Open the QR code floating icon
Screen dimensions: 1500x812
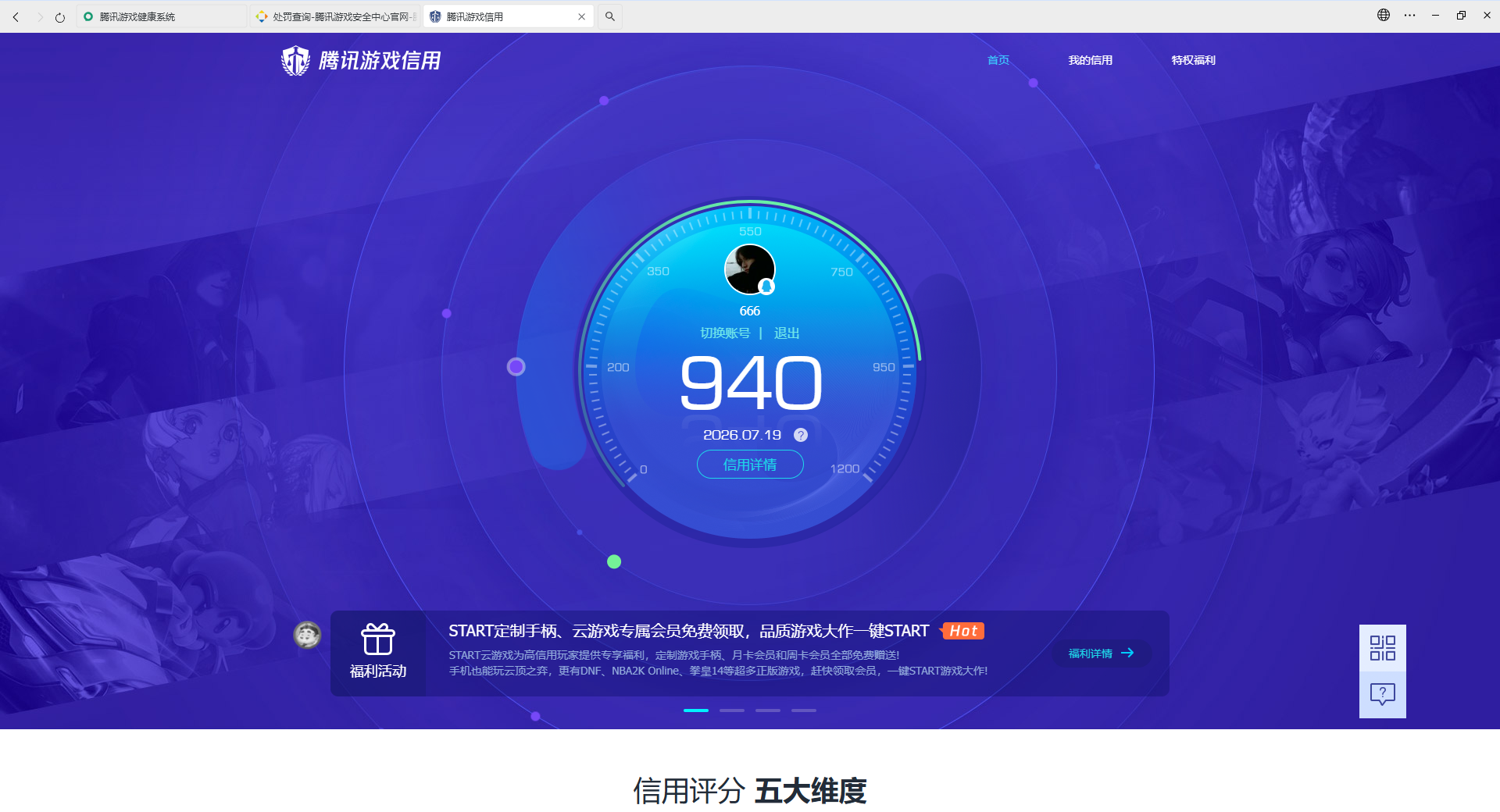(1383, 648)
